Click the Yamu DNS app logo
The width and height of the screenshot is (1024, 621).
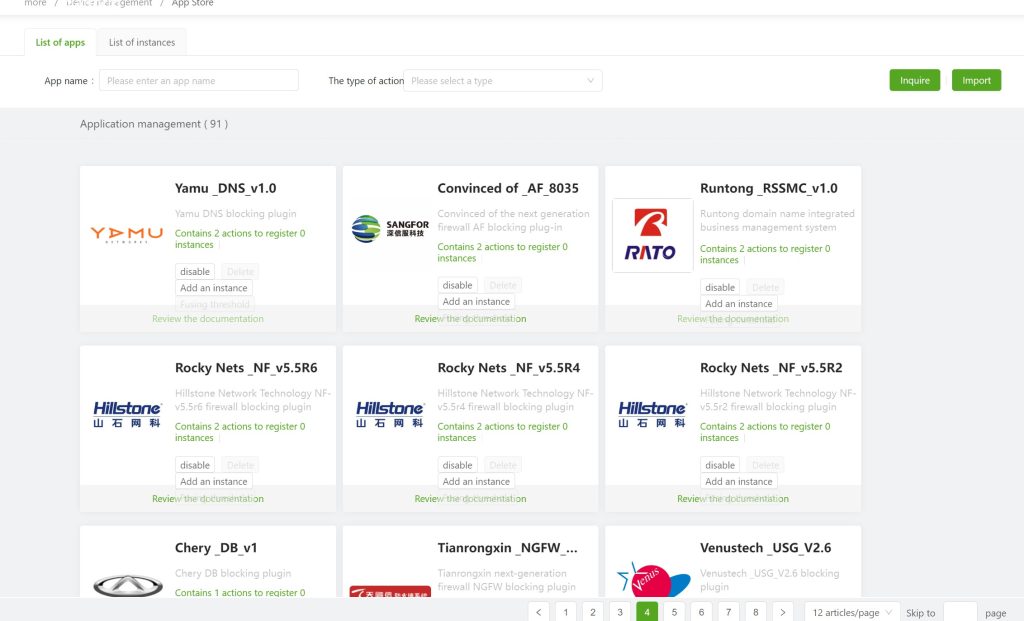pyautogui.click(x=127, y=234)
